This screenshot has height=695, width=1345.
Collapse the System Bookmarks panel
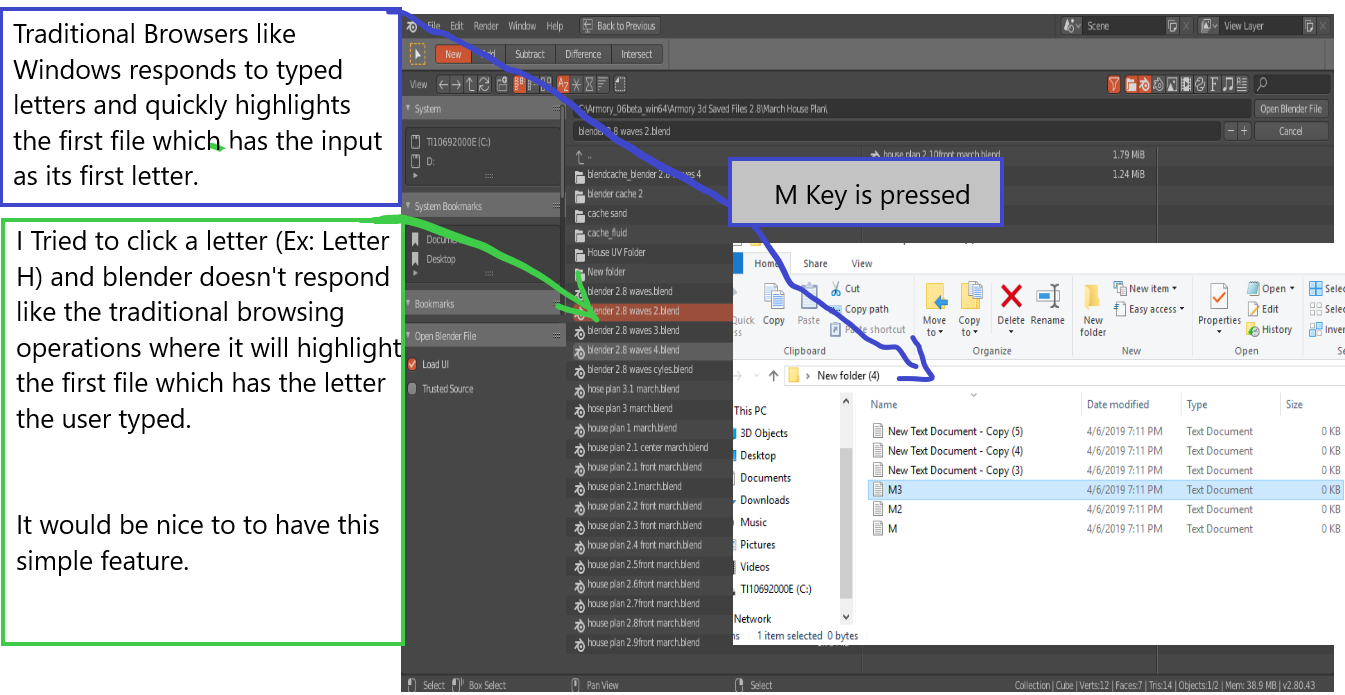[408, 206]
